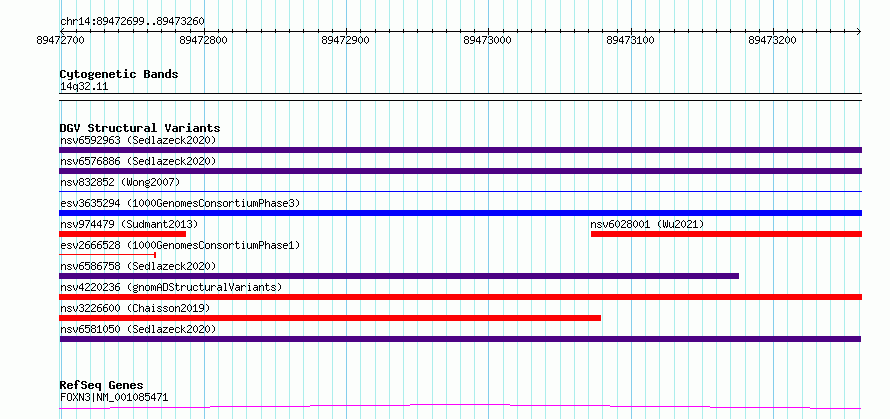Viewport: 890px width, 419px height.
Task: Select the Cytogenetic Bands track title
Action: 119,74
